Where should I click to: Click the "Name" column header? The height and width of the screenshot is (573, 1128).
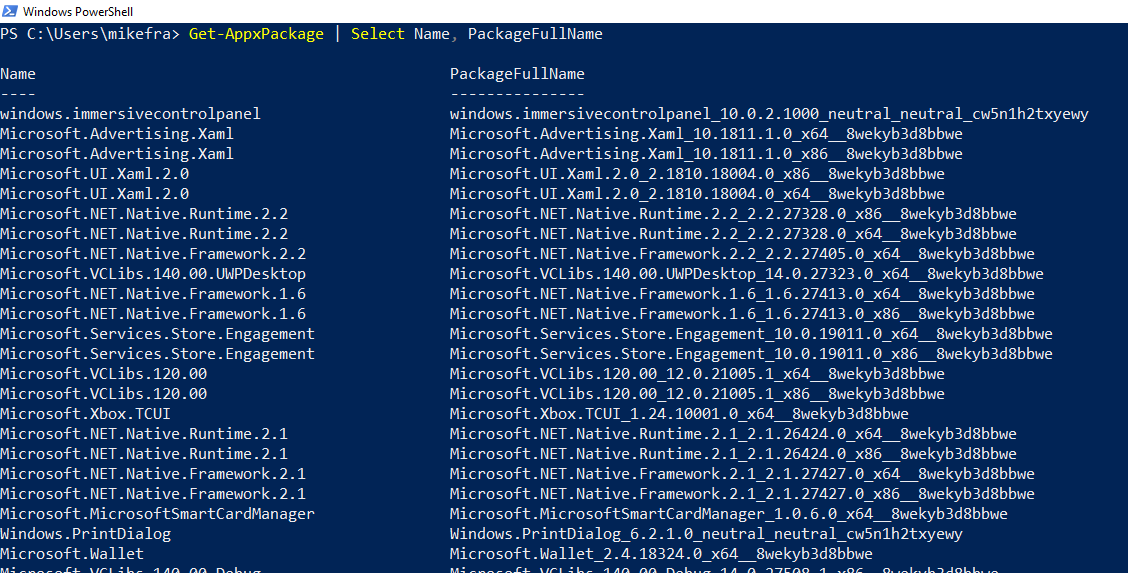point(18,73)
